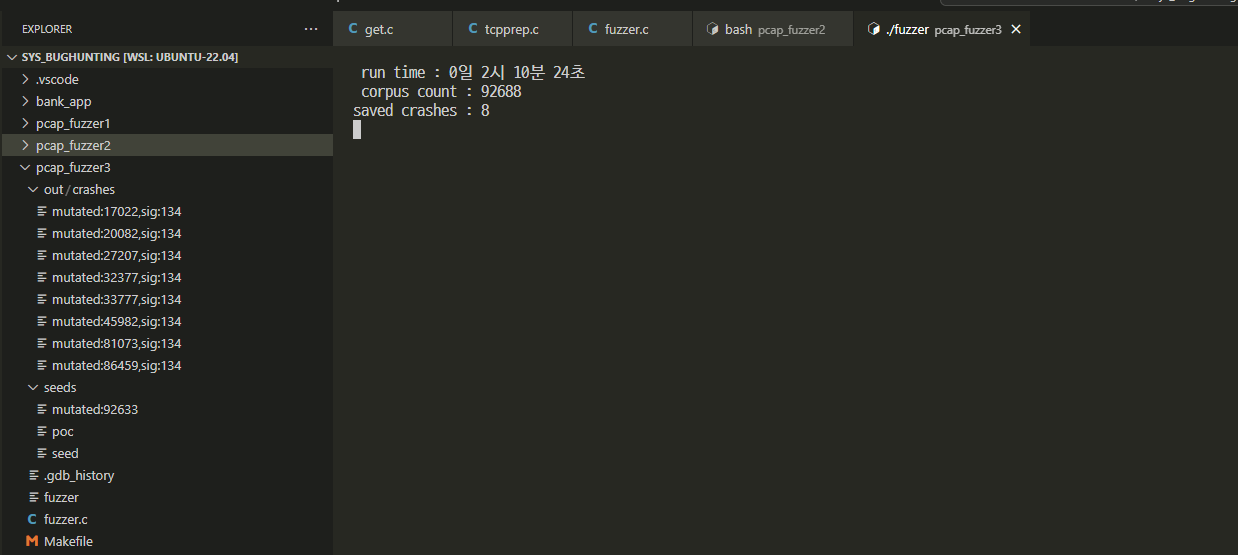Close the ./fuzzer pcap_fuzzer3 terminal tab
The height and width of the screenshot is (555, 1238).
1016,29
